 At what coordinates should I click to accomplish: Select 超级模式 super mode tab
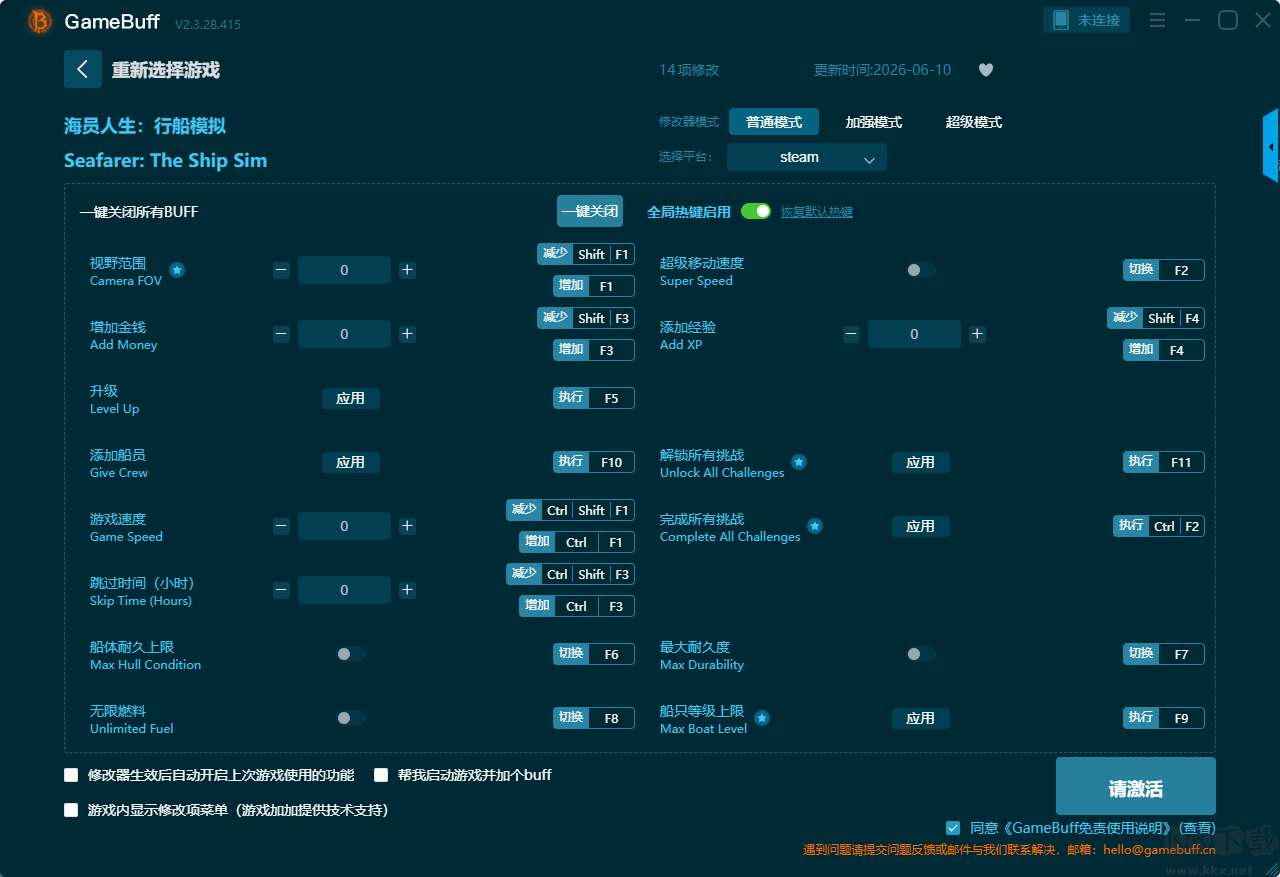coord(974,122)
